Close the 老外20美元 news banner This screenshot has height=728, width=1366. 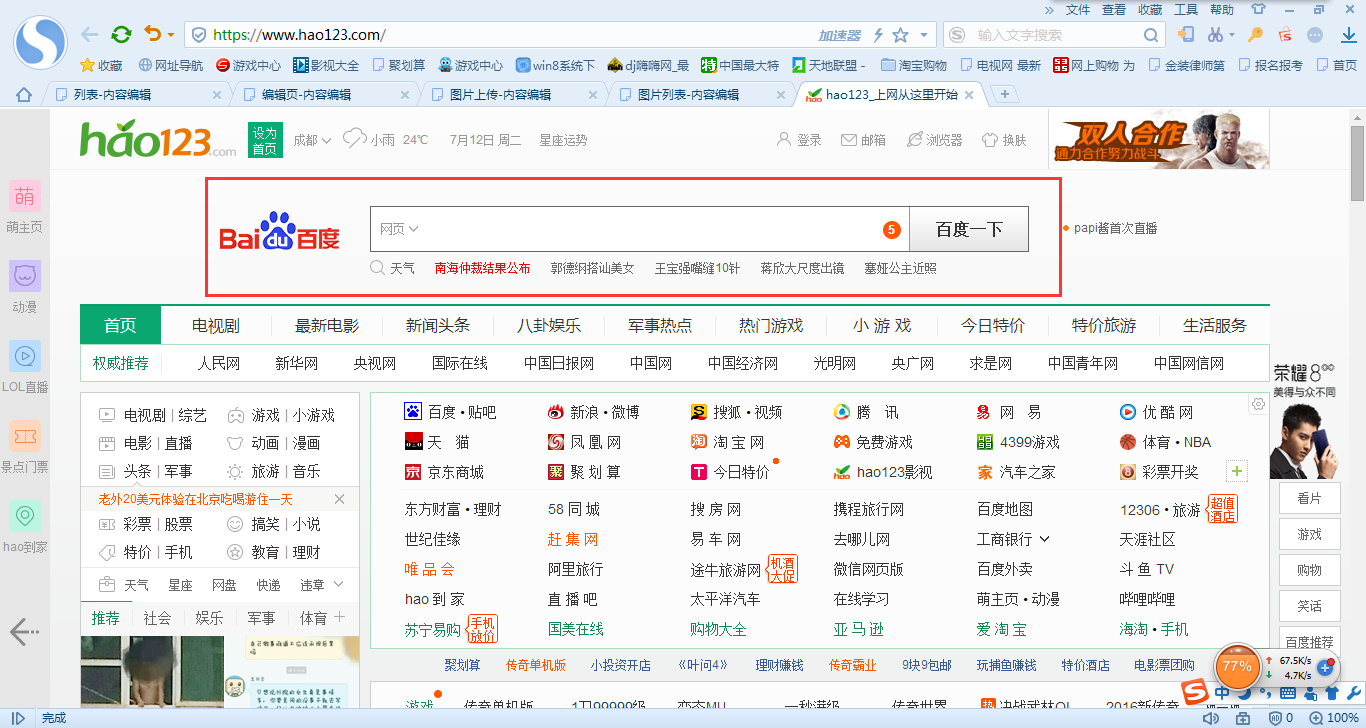tap(339, 499)
